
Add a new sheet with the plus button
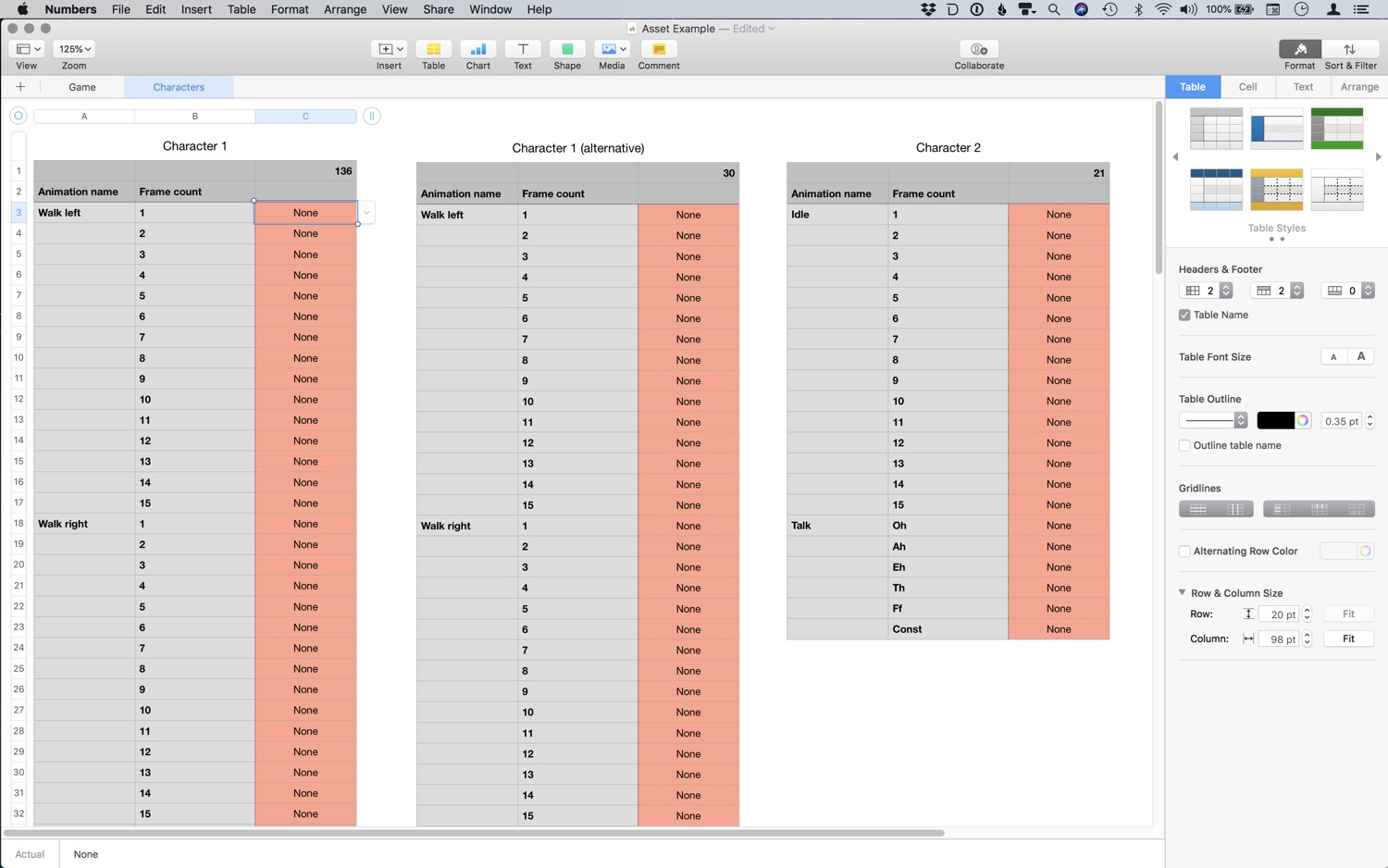(20, 87)
